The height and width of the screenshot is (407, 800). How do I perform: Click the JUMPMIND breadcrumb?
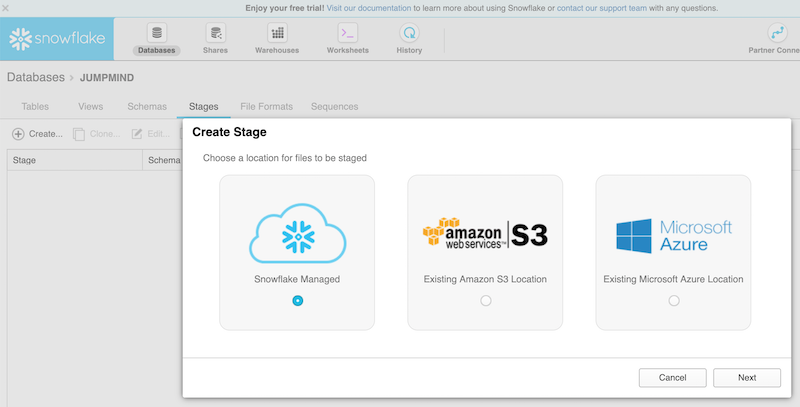[107, 78]
